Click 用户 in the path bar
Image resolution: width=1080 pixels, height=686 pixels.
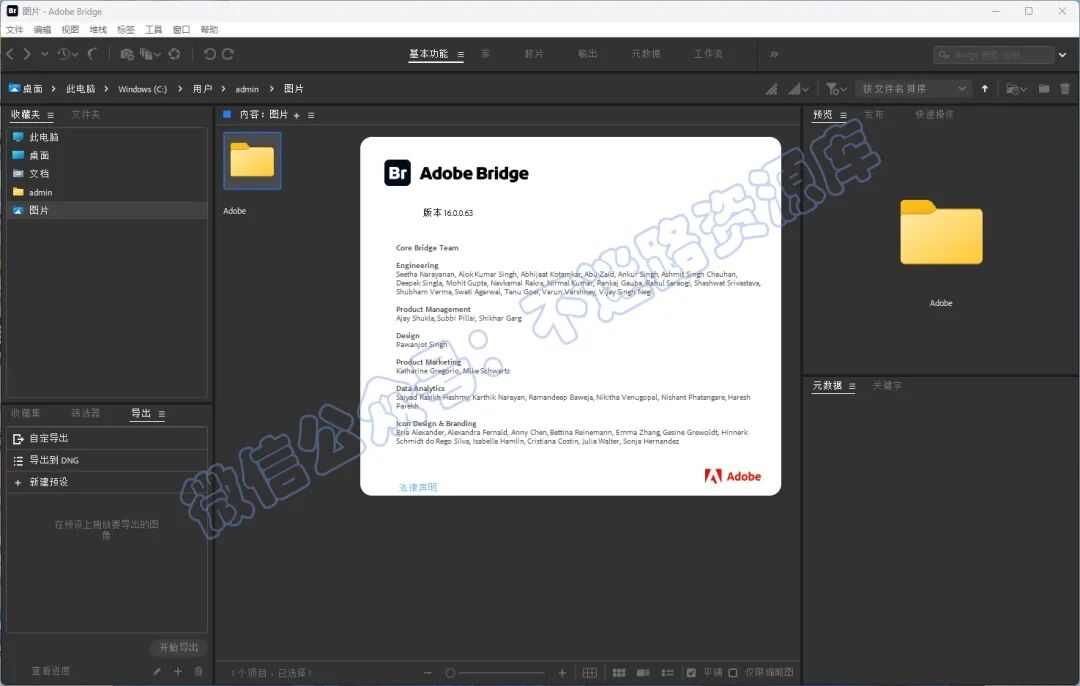tap(202, 89)
